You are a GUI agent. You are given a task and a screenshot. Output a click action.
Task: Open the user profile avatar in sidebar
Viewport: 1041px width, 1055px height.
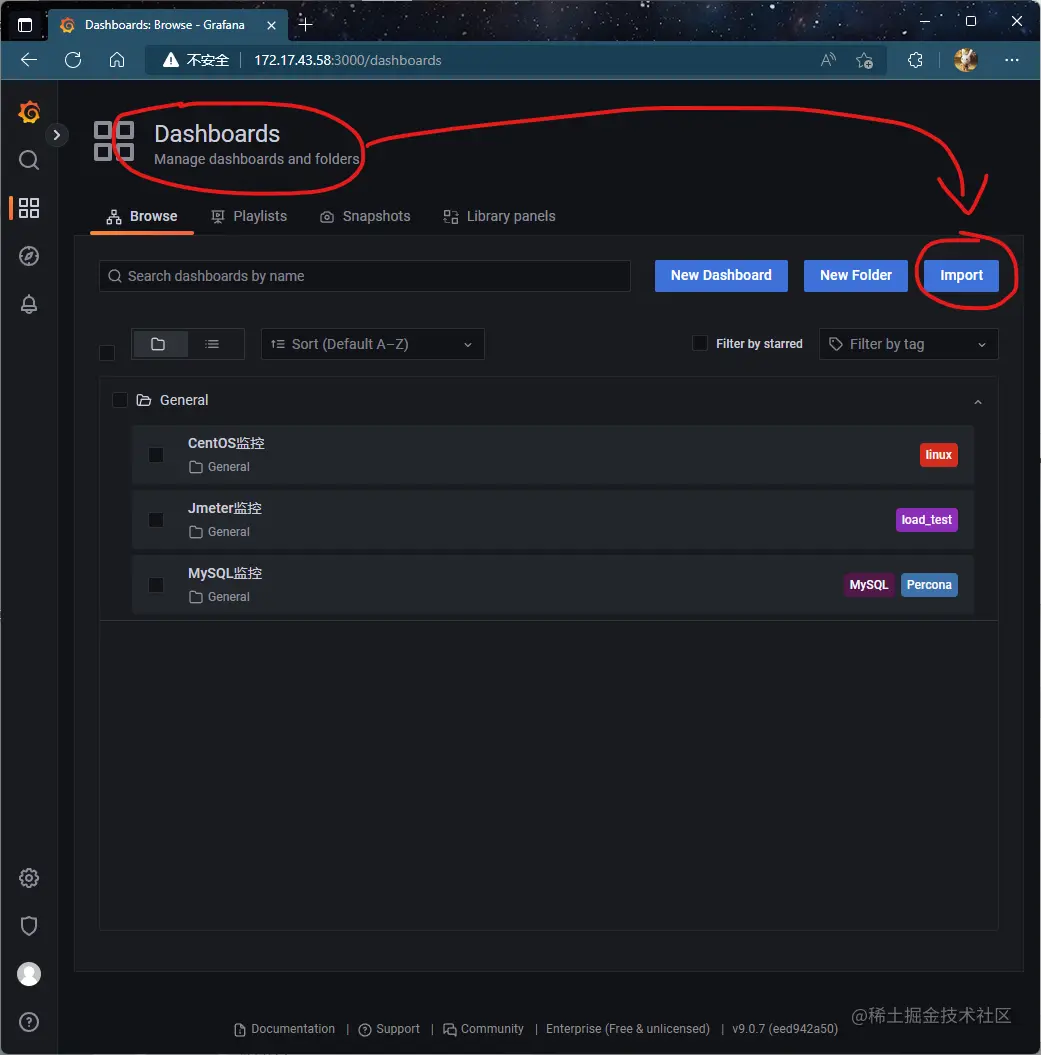pos(29,974)
